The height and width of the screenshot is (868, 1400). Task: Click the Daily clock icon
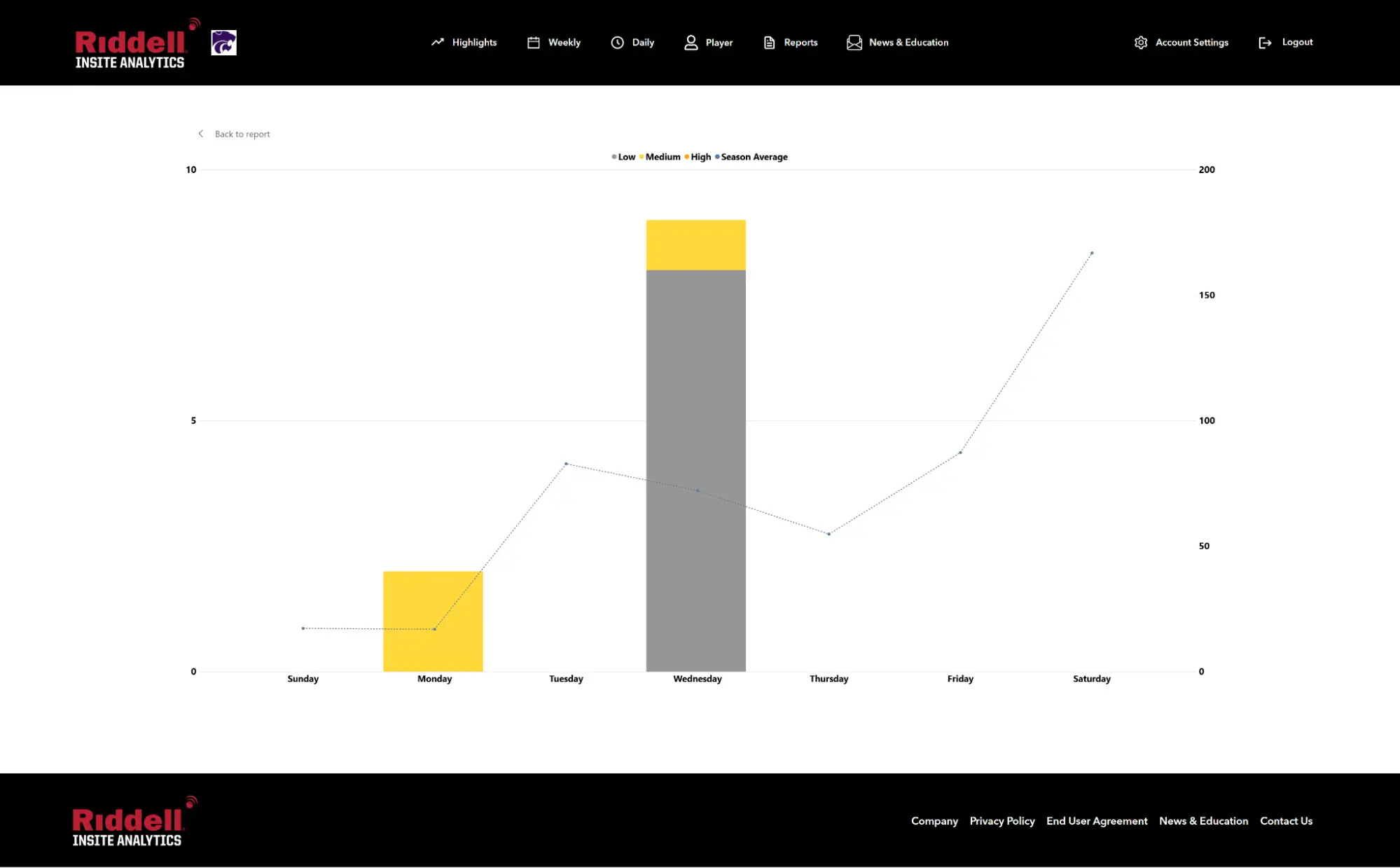[617, 43]
